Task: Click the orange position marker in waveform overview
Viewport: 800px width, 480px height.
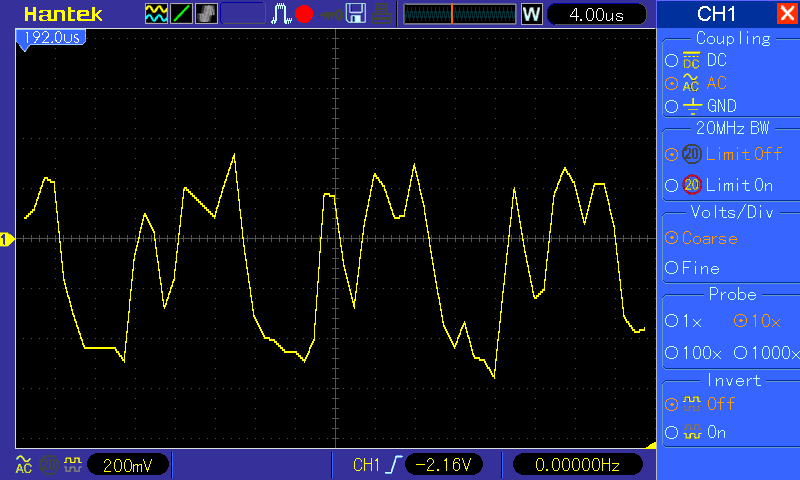Action: [452, 14]
